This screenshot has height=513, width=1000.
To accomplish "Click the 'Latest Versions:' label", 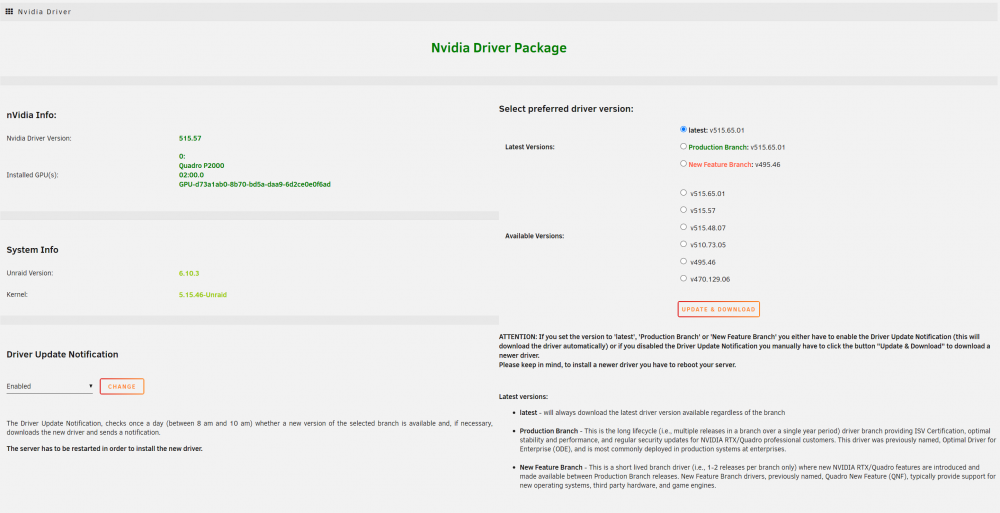I will pyautogui.click(x=530, y=147).
